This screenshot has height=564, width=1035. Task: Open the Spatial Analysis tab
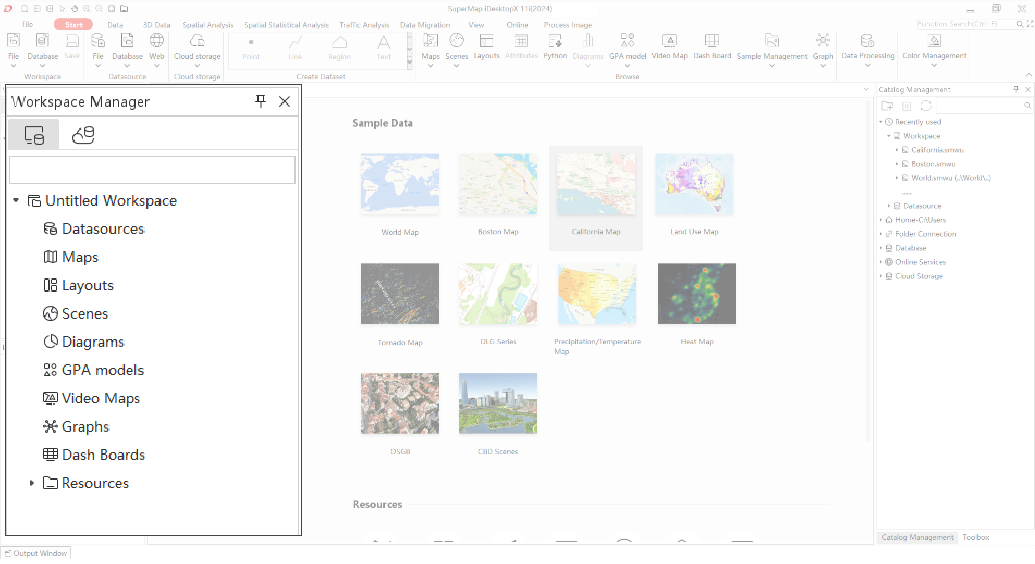[x=208, y=24]
